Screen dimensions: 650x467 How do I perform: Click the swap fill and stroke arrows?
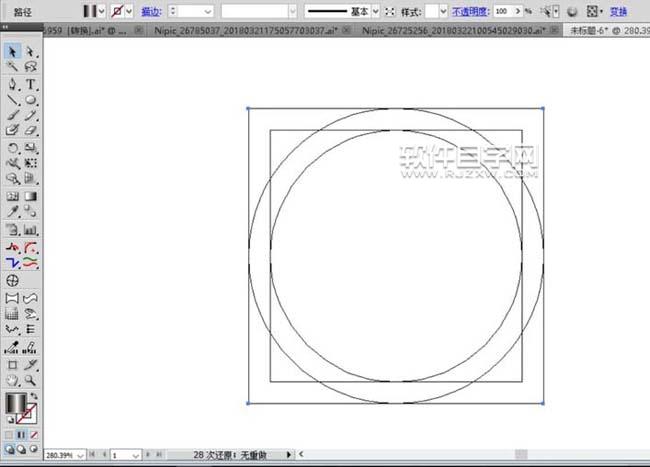[34, 396]
